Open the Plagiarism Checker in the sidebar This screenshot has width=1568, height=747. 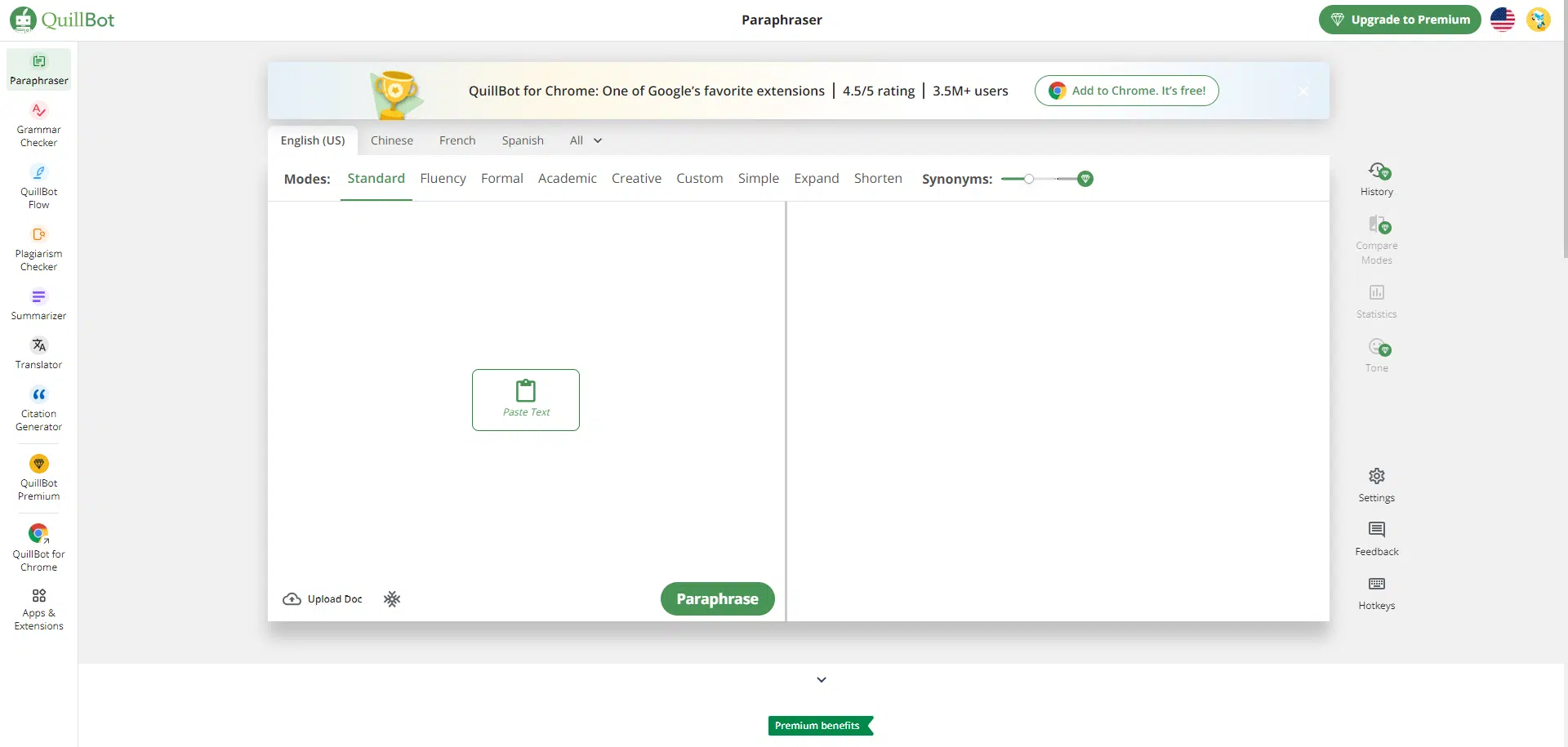[x=38, y=248]
